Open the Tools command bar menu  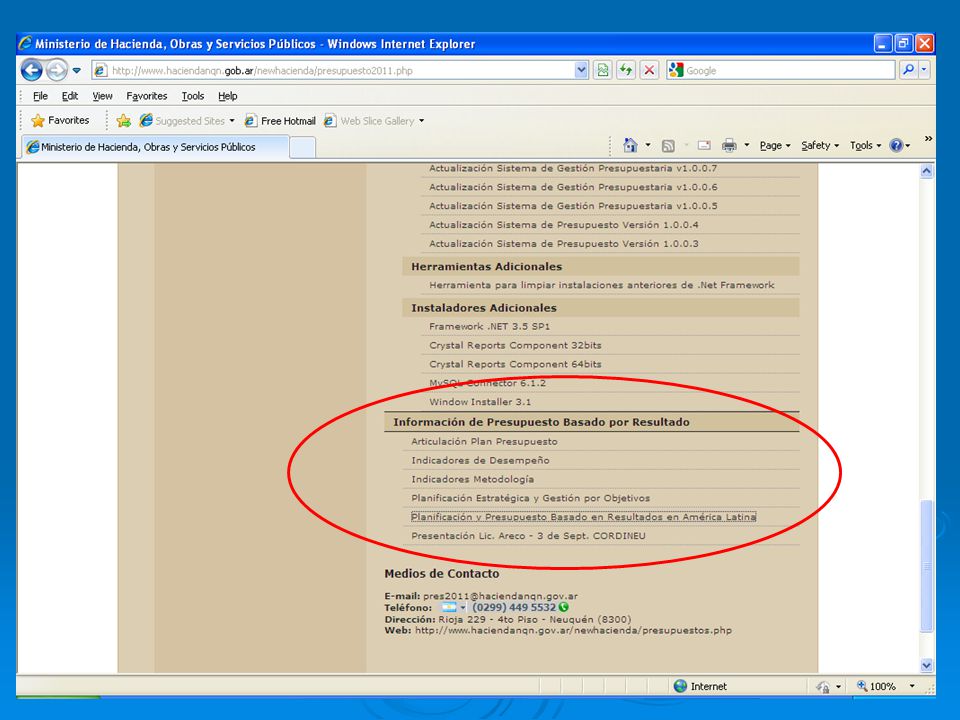point(865,145)
